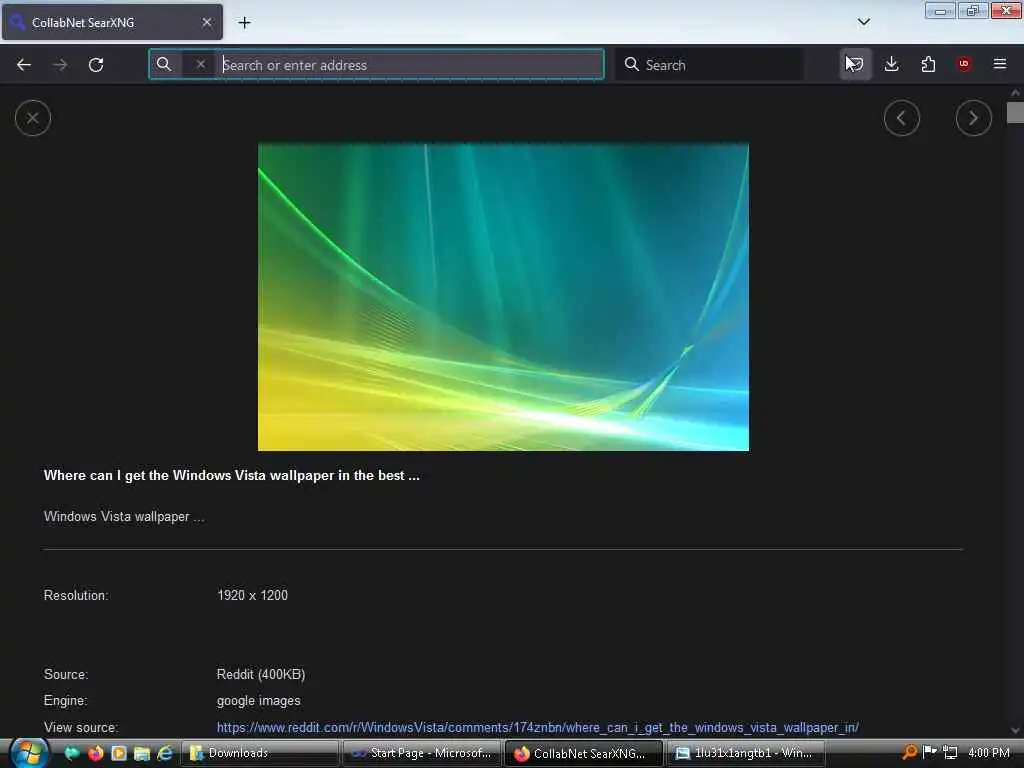Viewport: 1024px width, 768px height.
Task: Open the Firefox application menu
Action: (999, 64)
